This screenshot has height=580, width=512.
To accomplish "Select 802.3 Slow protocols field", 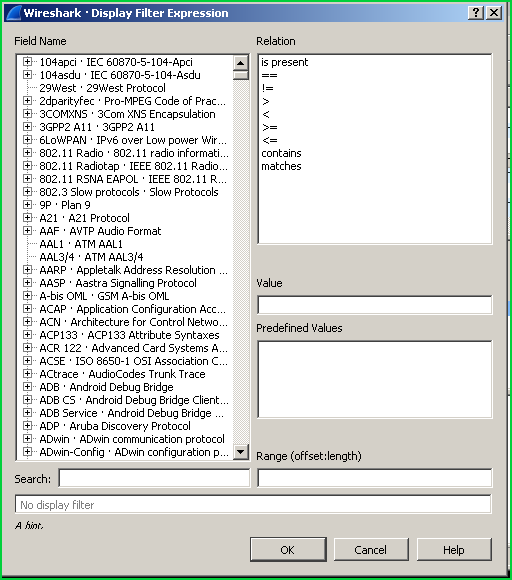I will [129, 192].
